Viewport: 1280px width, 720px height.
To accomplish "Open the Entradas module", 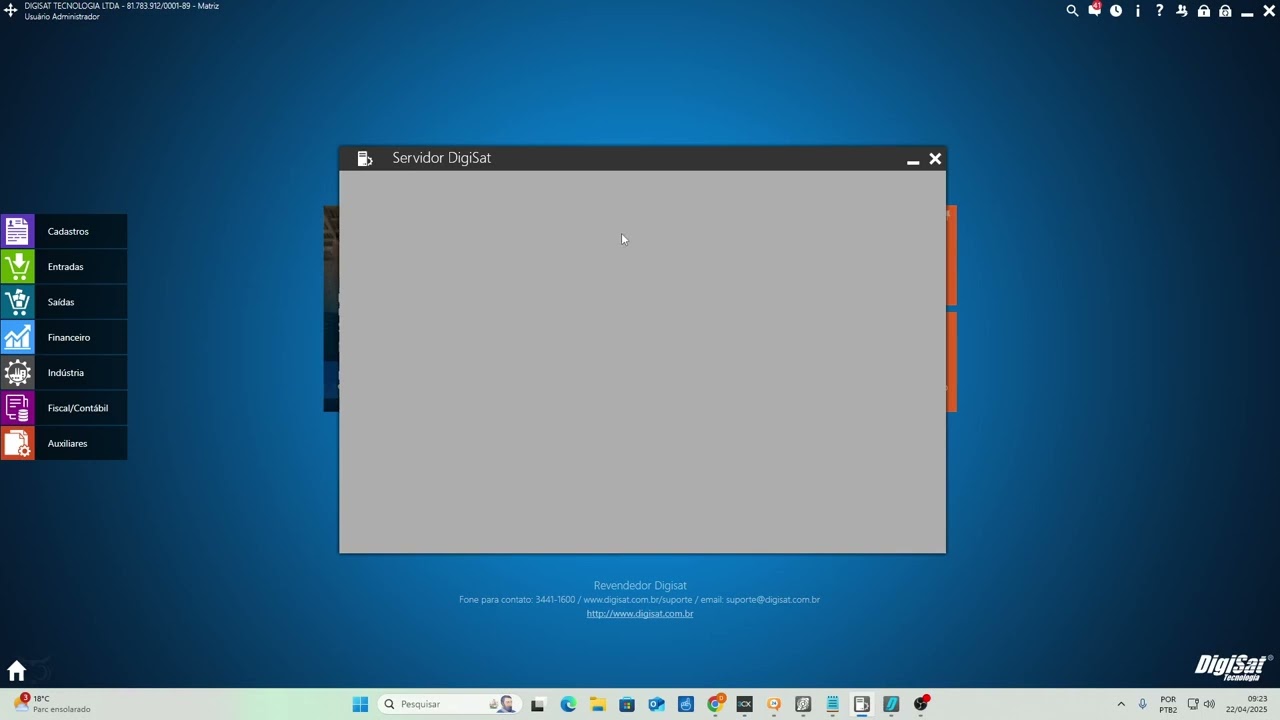I will pos(64,267).
